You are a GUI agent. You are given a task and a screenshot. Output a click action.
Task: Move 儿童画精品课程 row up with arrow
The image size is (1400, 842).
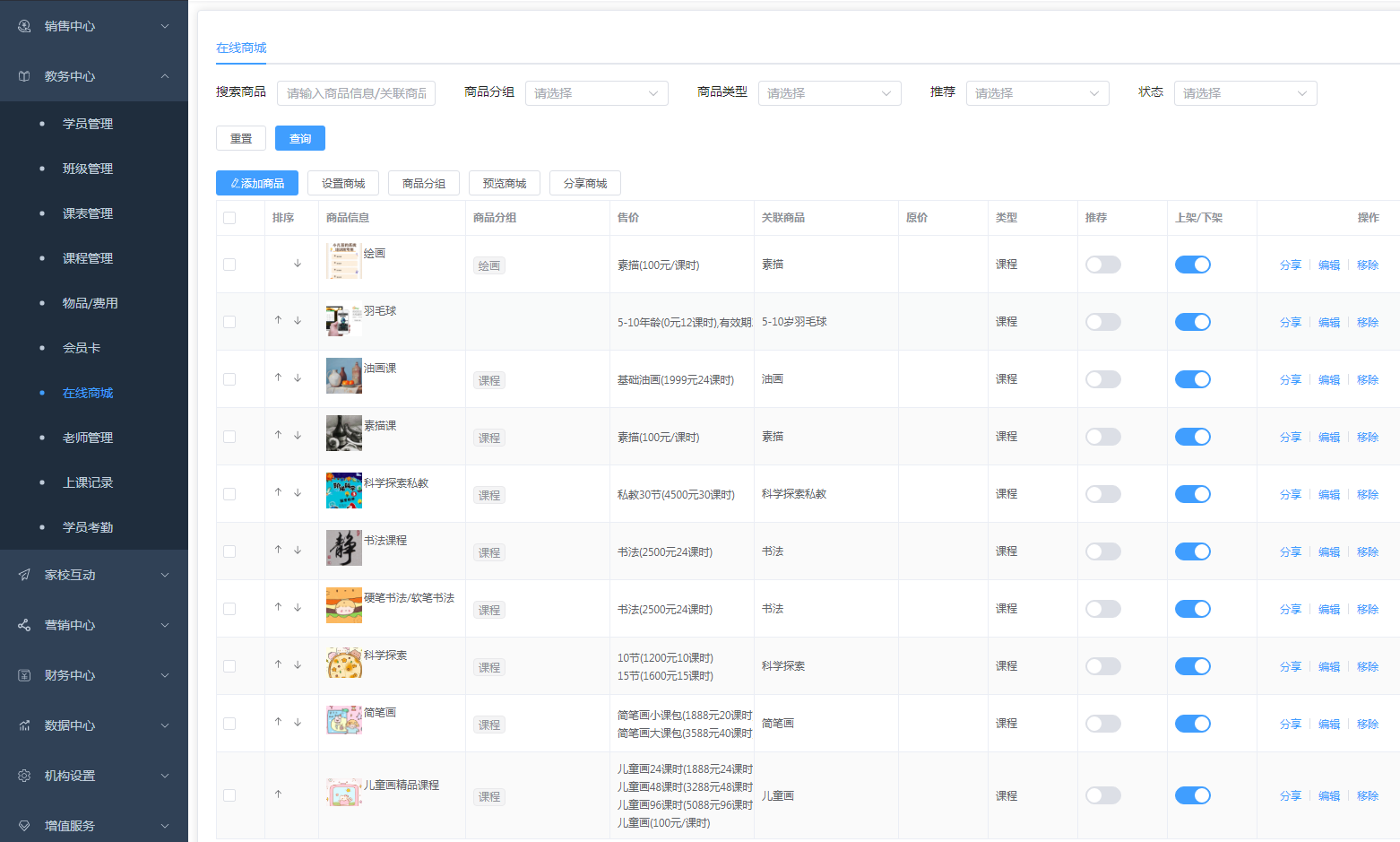click(x=278, y=794)
